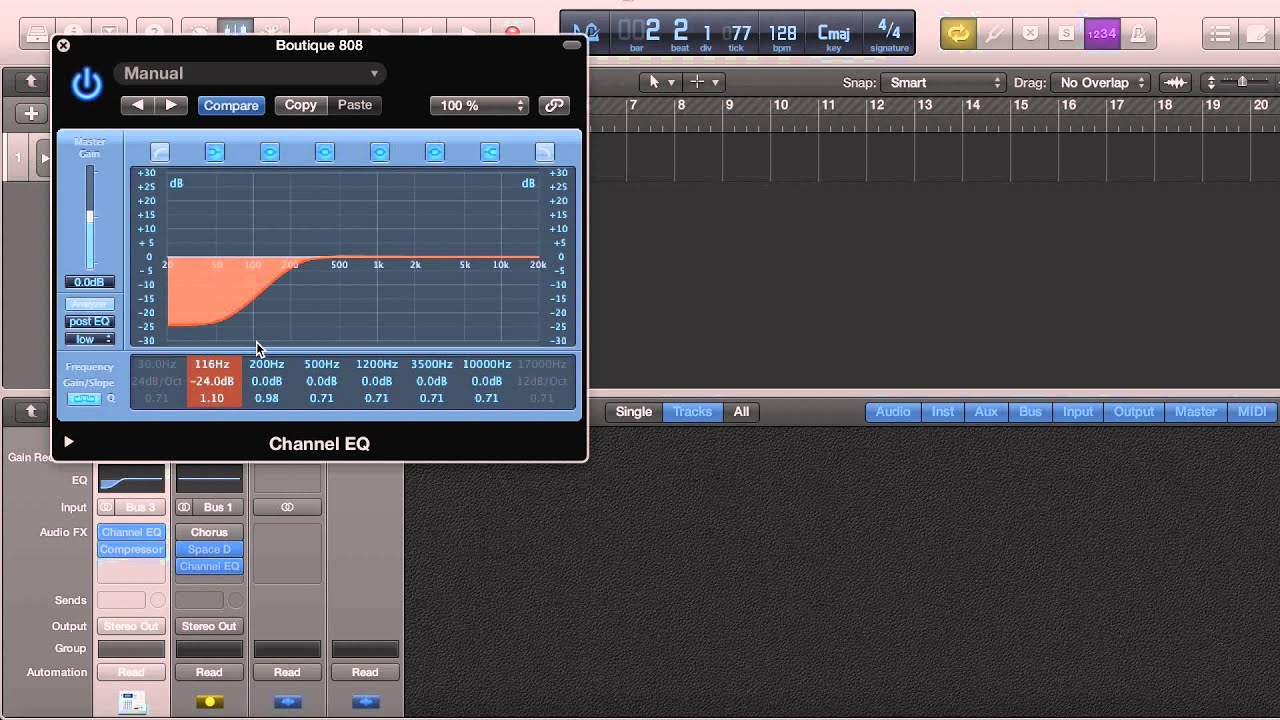Click the Space D audio FX slot
The image size is (1280, 720).
tap(209, 549)
